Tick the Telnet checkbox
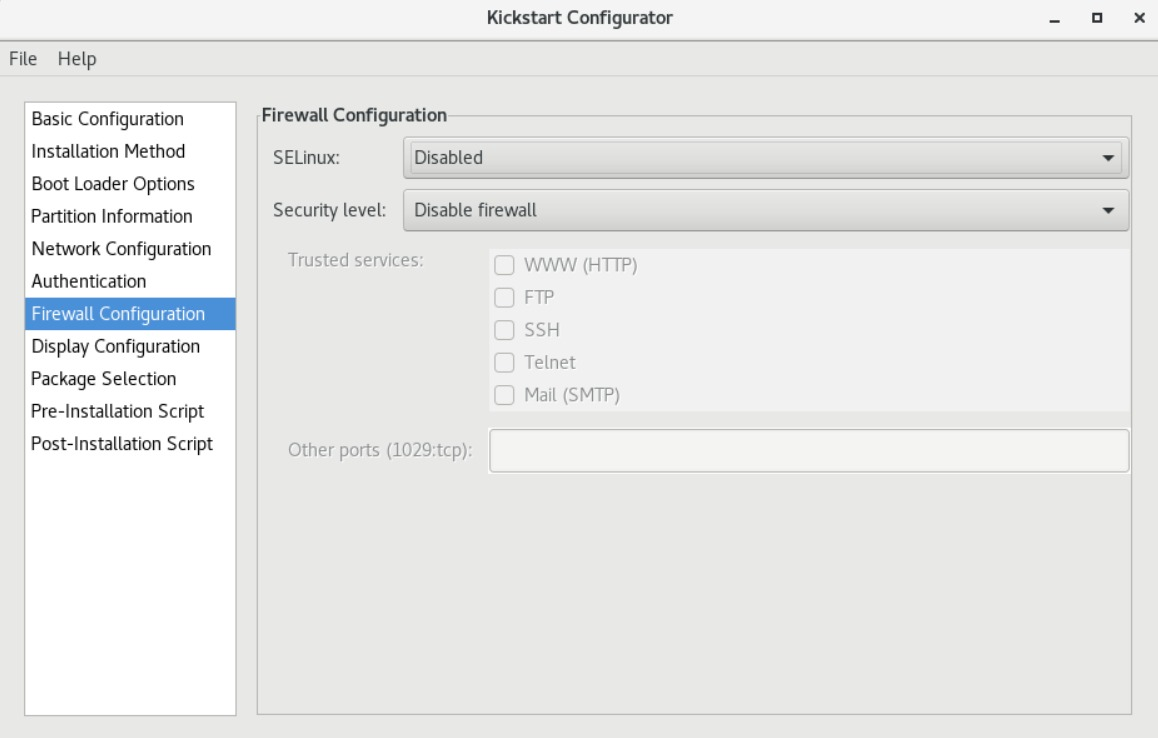Screen dimensions: 1158x738 [x=505, y=362]
